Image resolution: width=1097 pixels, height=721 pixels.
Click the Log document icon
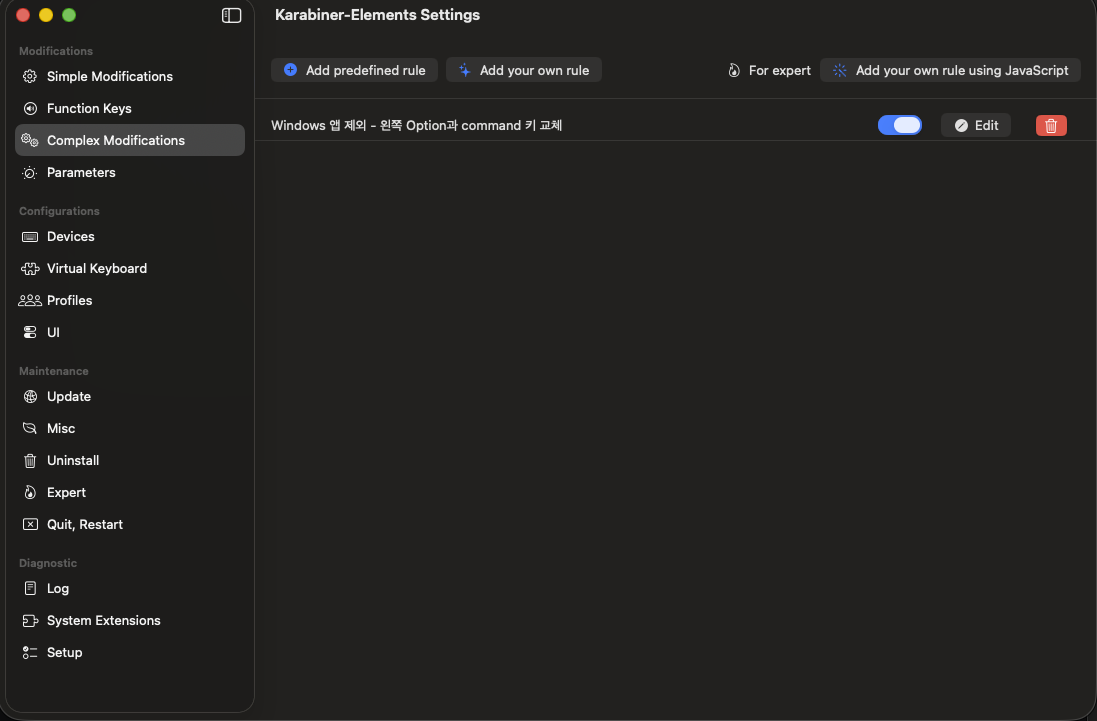(29, 588)
